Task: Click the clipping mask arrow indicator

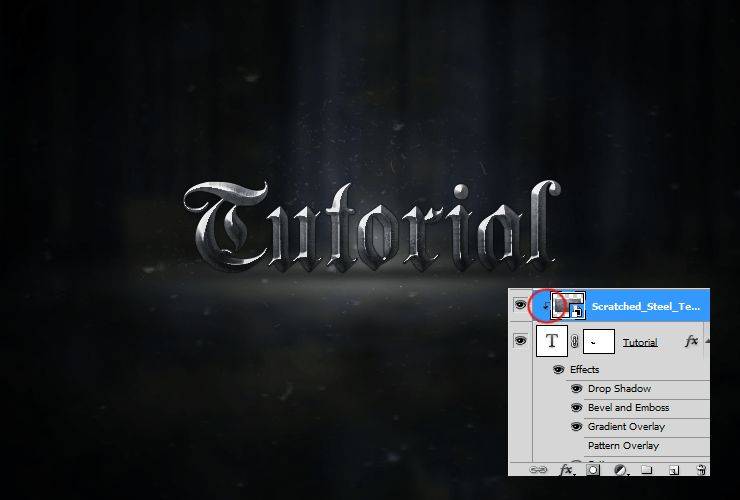Action: point(546,306)
